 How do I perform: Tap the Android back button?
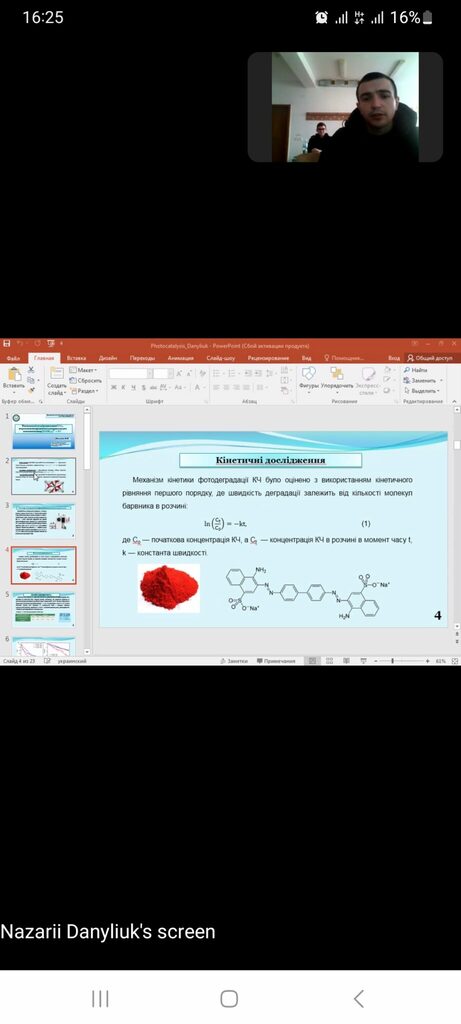[358, 999]
